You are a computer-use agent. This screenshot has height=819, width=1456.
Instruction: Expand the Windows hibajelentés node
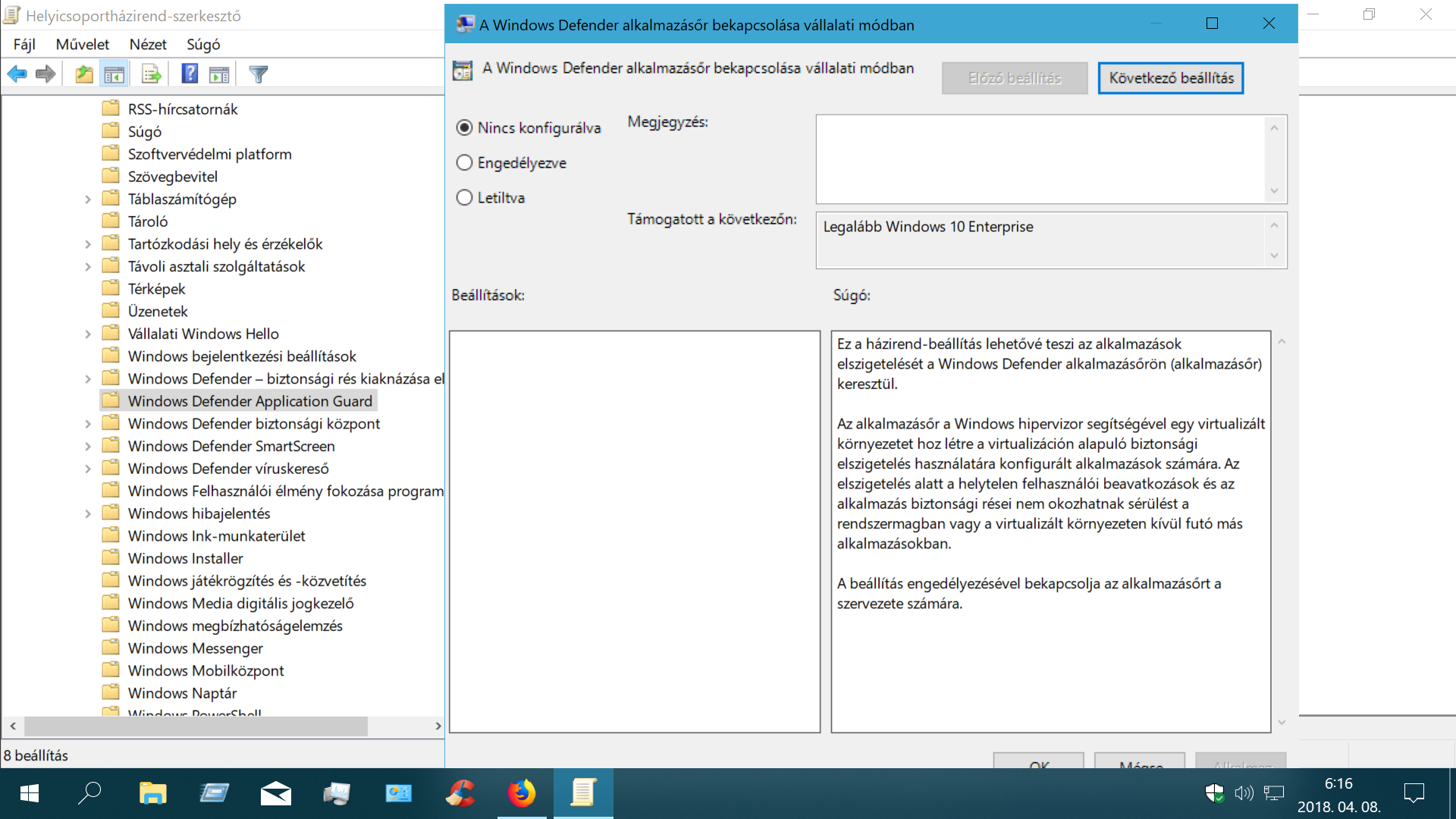88,514
